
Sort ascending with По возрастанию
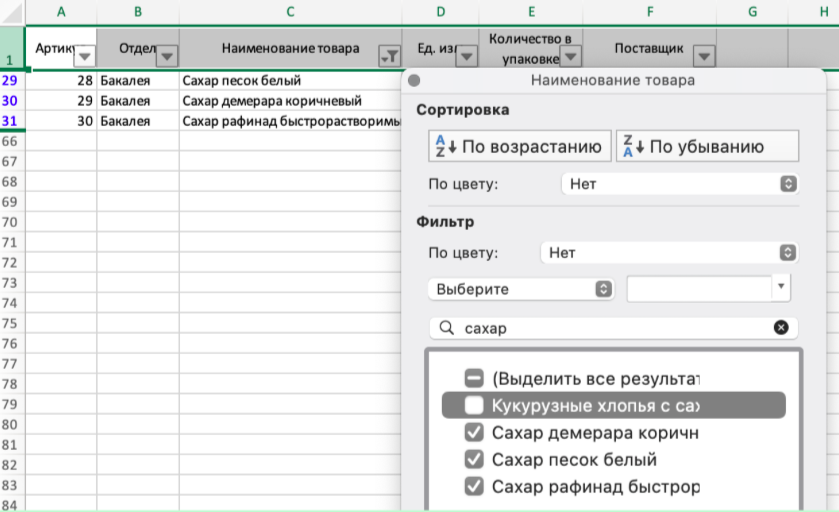520,146
